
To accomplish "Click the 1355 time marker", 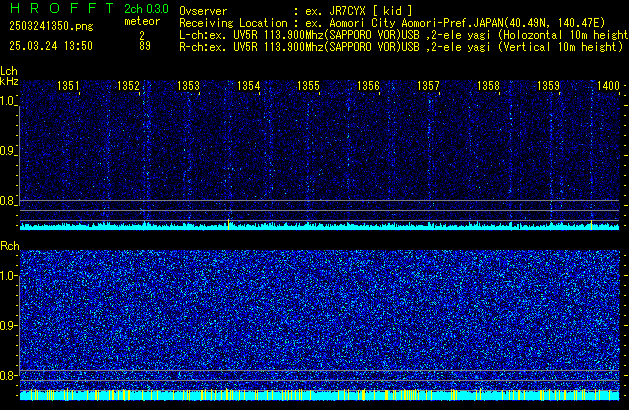I will [308, 86].
